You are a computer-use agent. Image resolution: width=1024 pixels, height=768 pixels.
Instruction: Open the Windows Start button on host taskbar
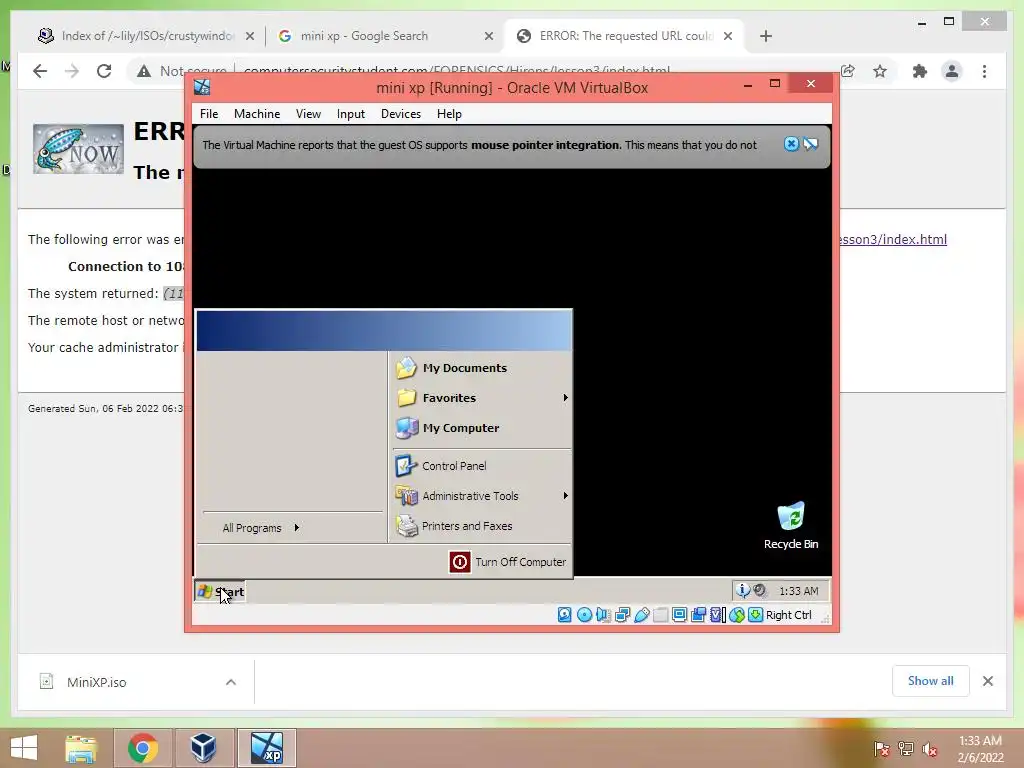24,748
